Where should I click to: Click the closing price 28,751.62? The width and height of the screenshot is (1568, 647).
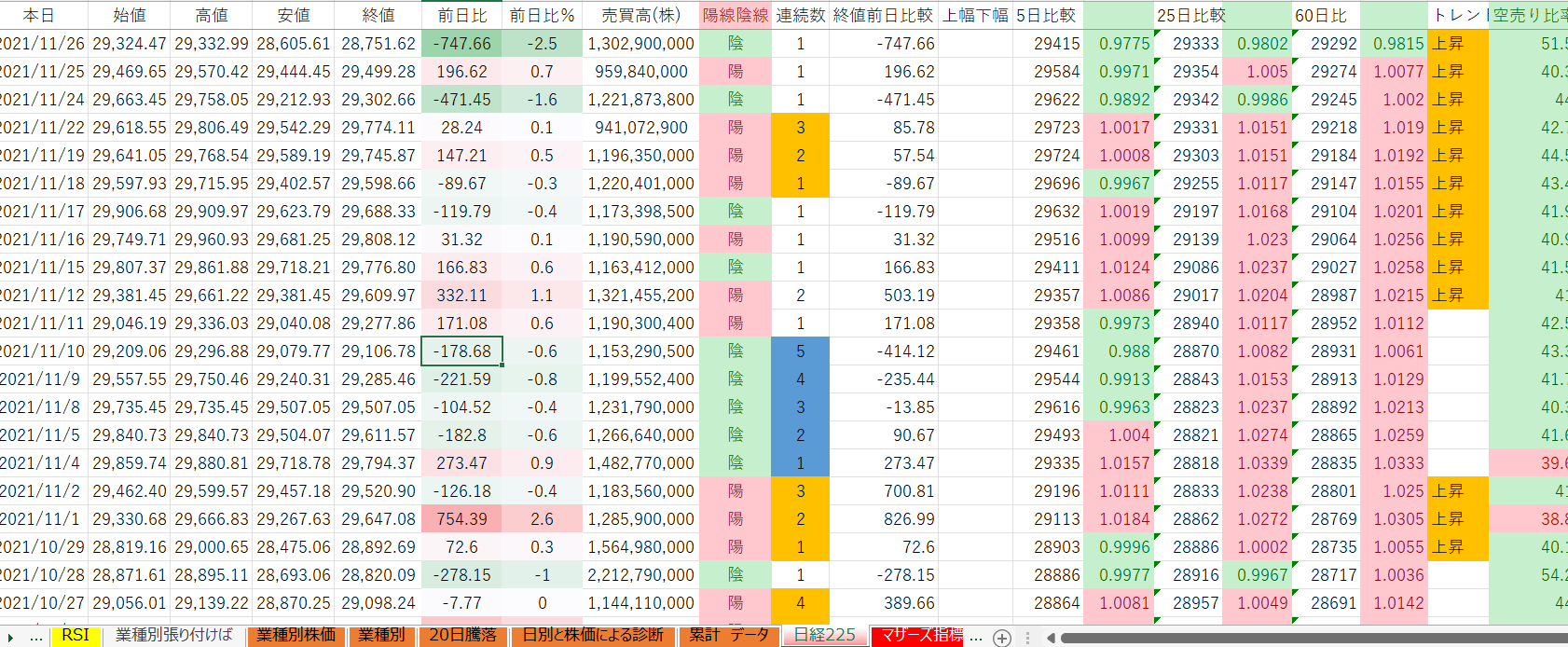click(378, 44)
